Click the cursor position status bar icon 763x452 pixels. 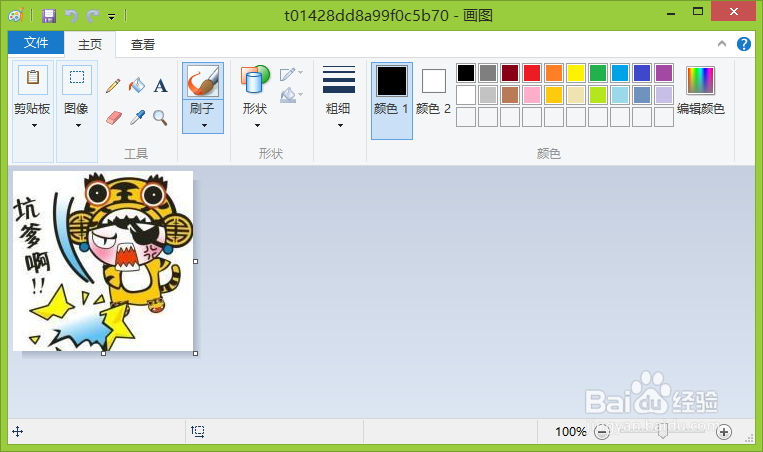pyautogui.click(x=18, y=431)
